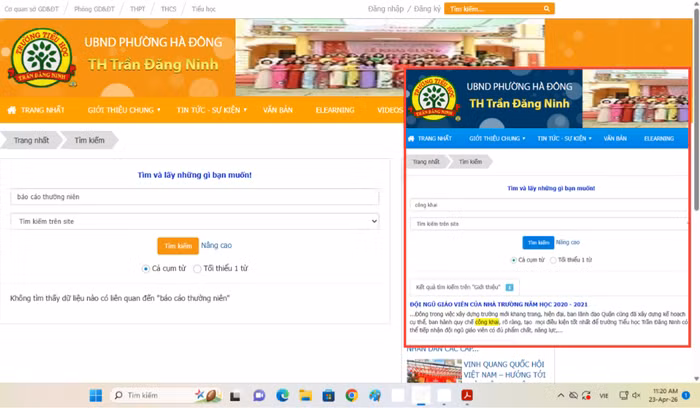Click the orange Tìm kiếm button
This screenshot has height=408, width=700.
[178, 246]
